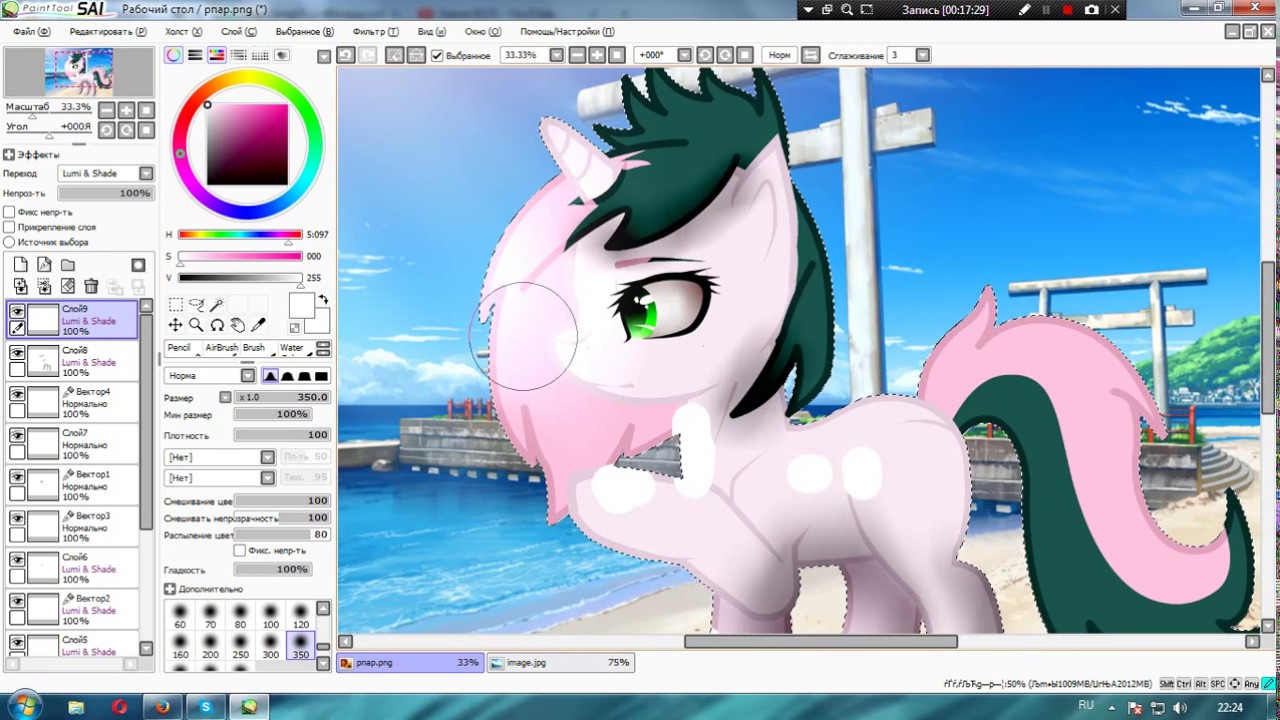
Task: Switch to the image.jpg document tab
Action: (561, 662)
